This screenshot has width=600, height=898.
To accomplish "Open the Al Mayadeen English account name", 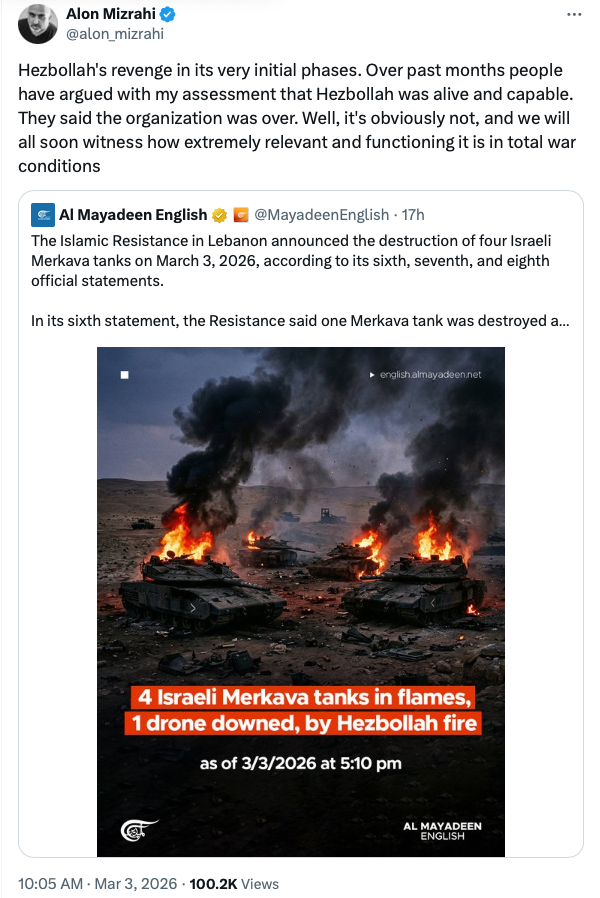I will (x=133, y=215).
